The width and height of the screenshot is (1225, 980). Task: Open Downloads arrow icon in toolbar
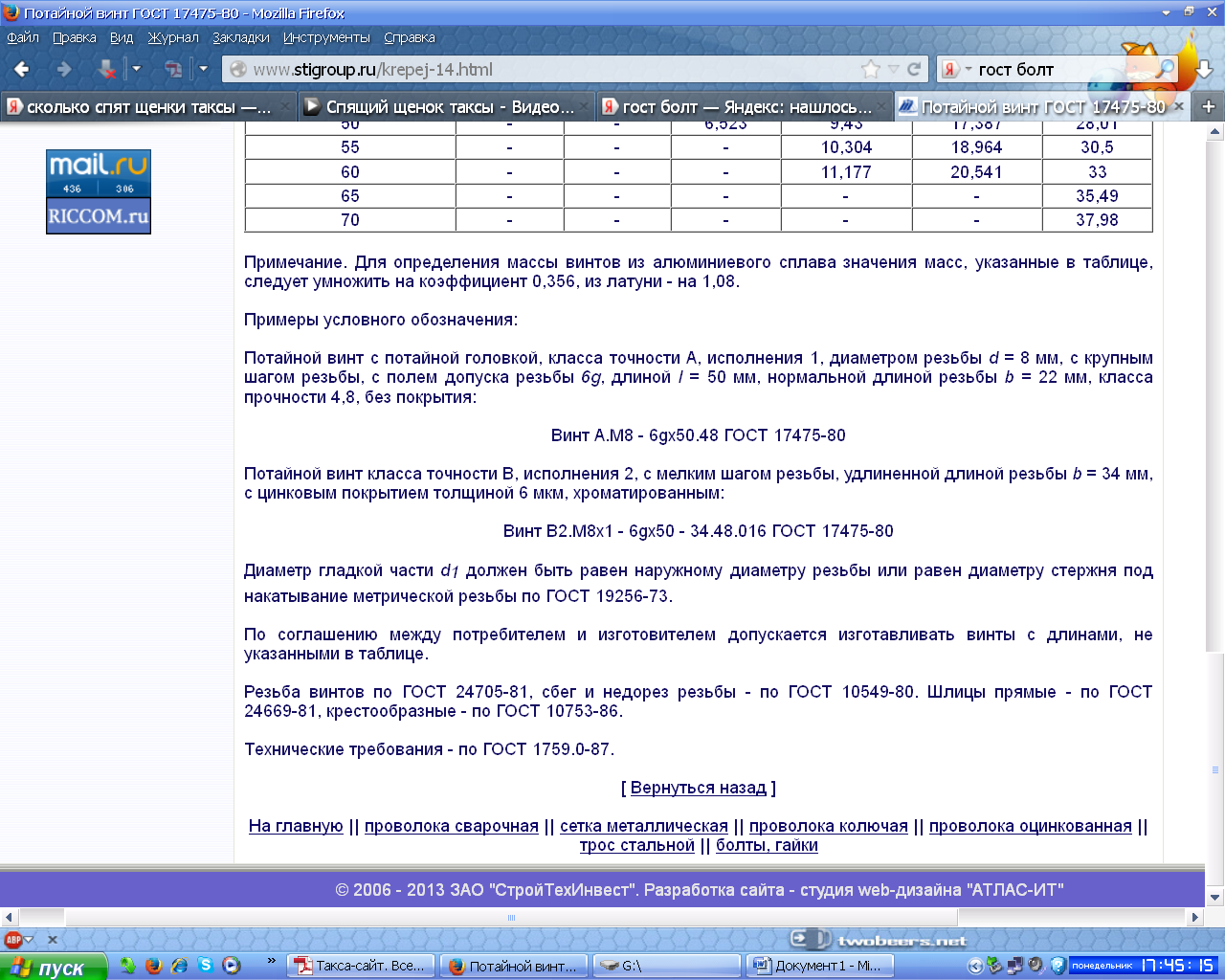1205,70
